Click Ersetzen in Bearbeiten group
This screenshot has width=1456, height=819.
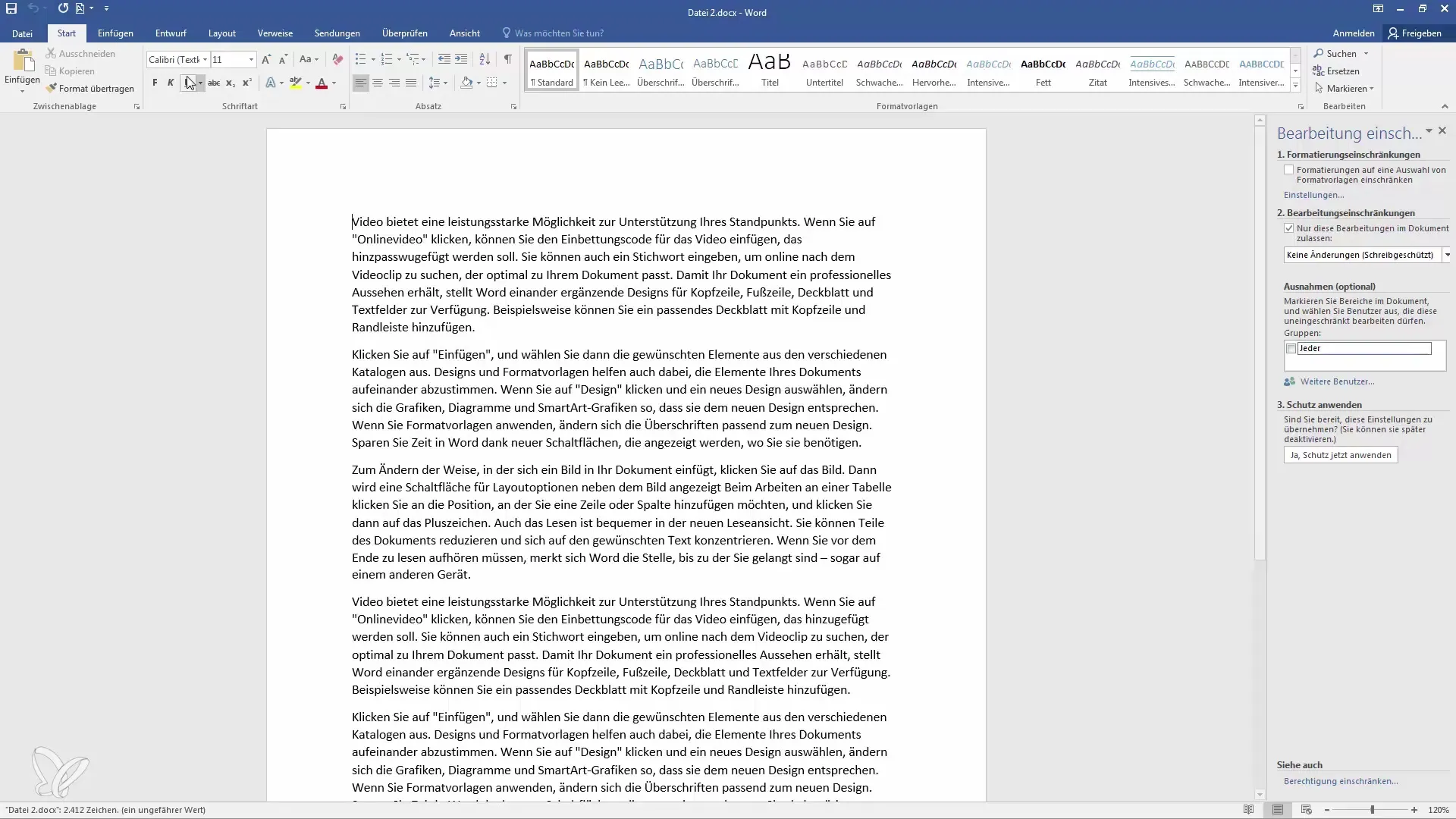click(x=1336, y=71)
